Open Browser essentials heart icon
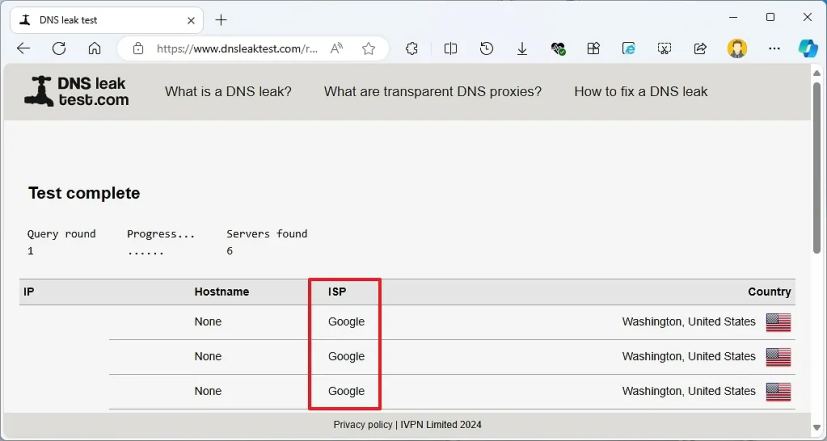The image size is (827, 441). [558, 49]
